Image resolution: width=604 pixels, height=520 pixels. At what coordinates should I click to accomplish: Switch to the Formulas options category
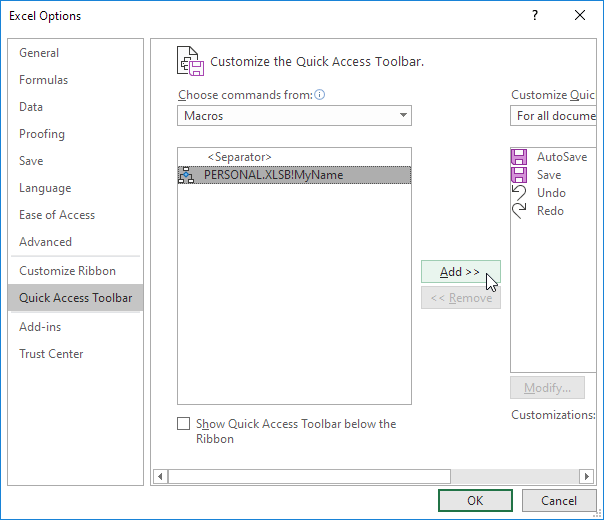43,80
